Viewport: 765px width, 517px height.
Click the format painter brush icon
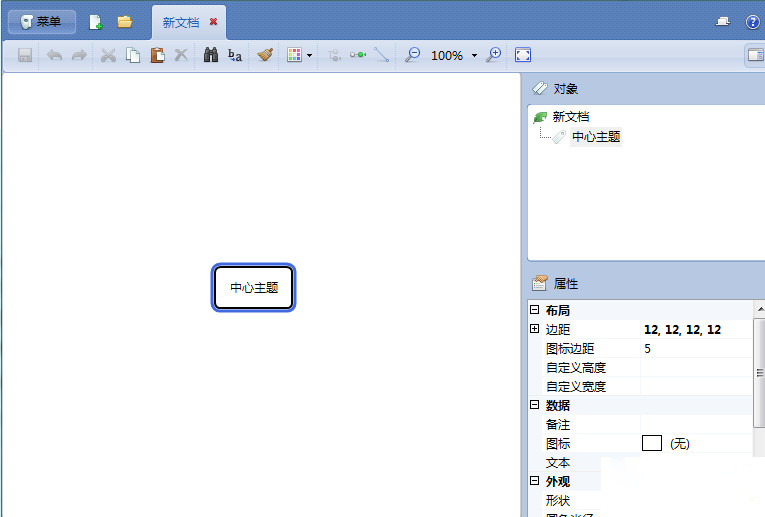pos(264,55)
